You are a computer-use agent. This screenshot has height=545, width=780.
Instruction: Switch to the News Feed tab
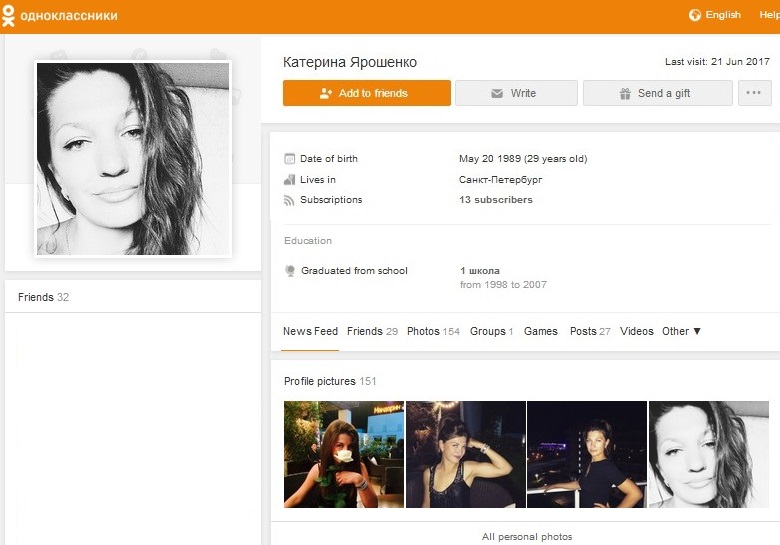coord(310,331)
